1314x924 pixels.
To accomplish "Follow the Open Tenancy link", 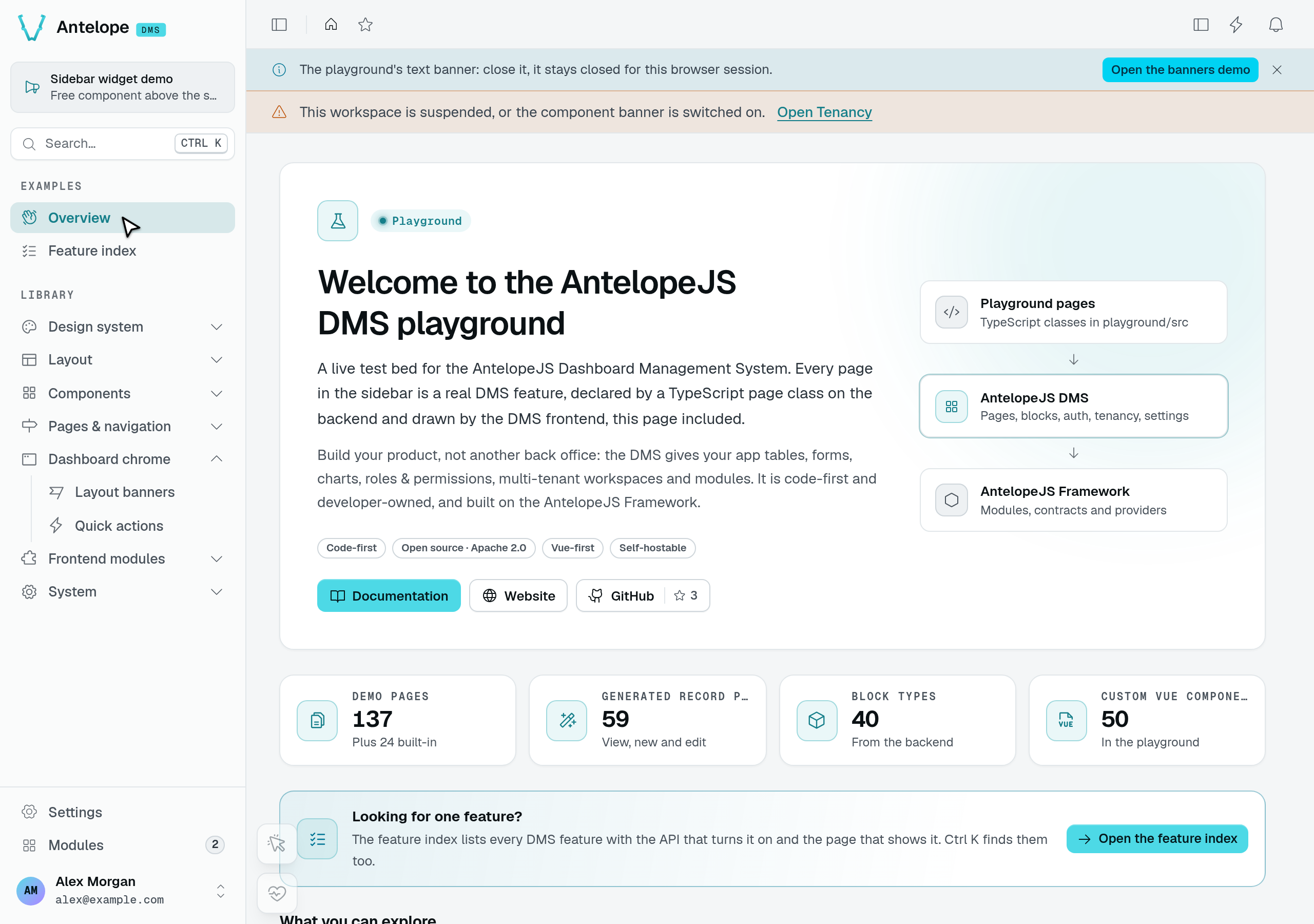I will (x=824, y=112).
